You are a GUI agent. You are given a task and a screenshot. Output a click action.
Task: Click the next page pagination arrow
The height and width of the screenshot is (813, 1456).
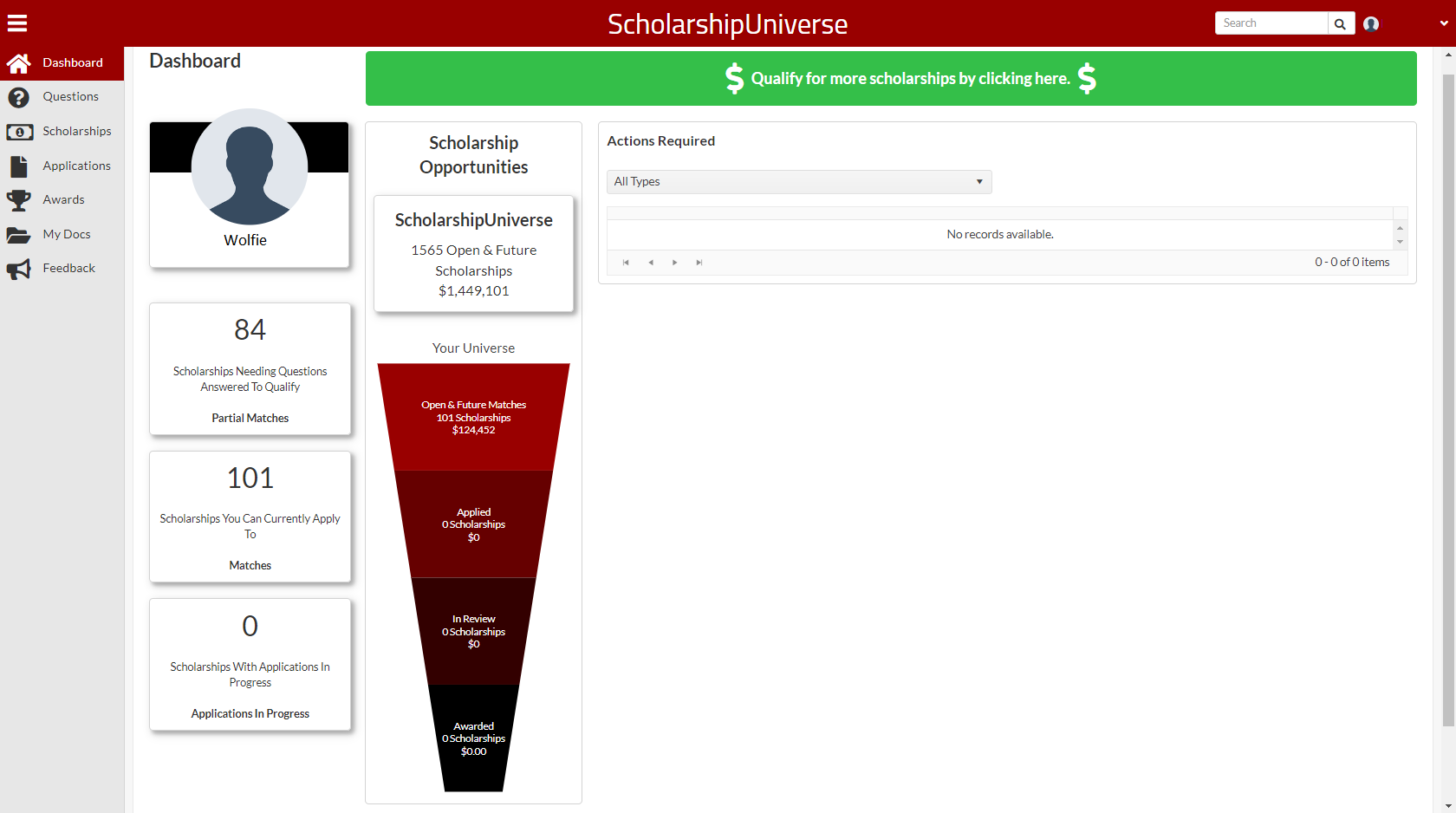tap(675, 262)
